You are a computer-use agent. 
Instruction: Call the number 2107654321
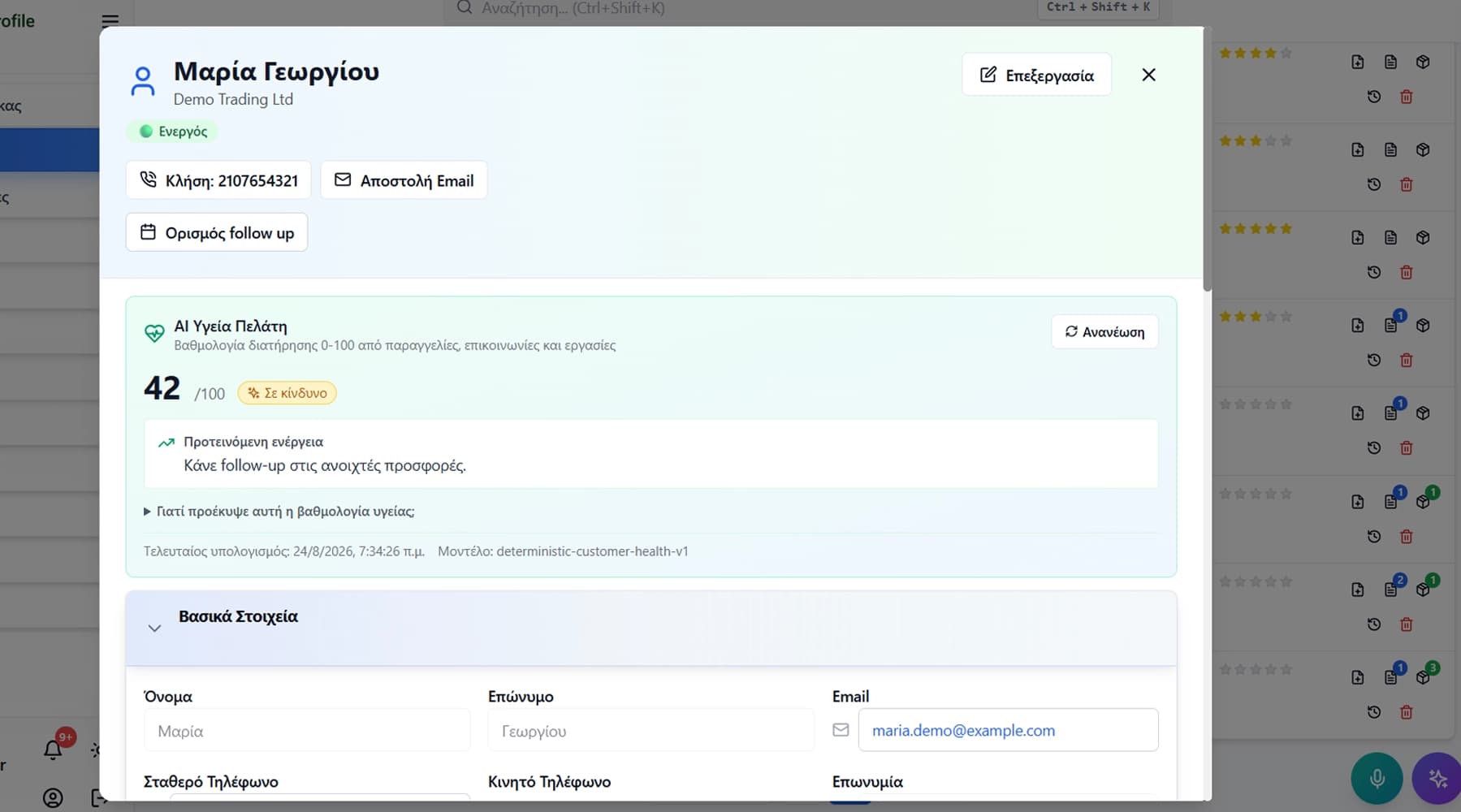218,180
